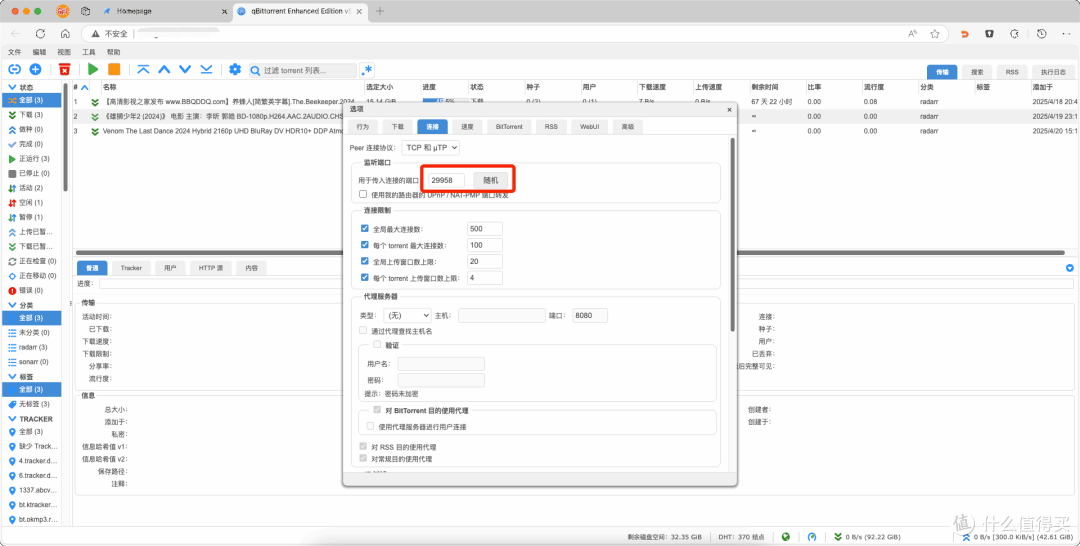Open the 工具 menu
Screen dimensions: 1080x546
point(89,52)
